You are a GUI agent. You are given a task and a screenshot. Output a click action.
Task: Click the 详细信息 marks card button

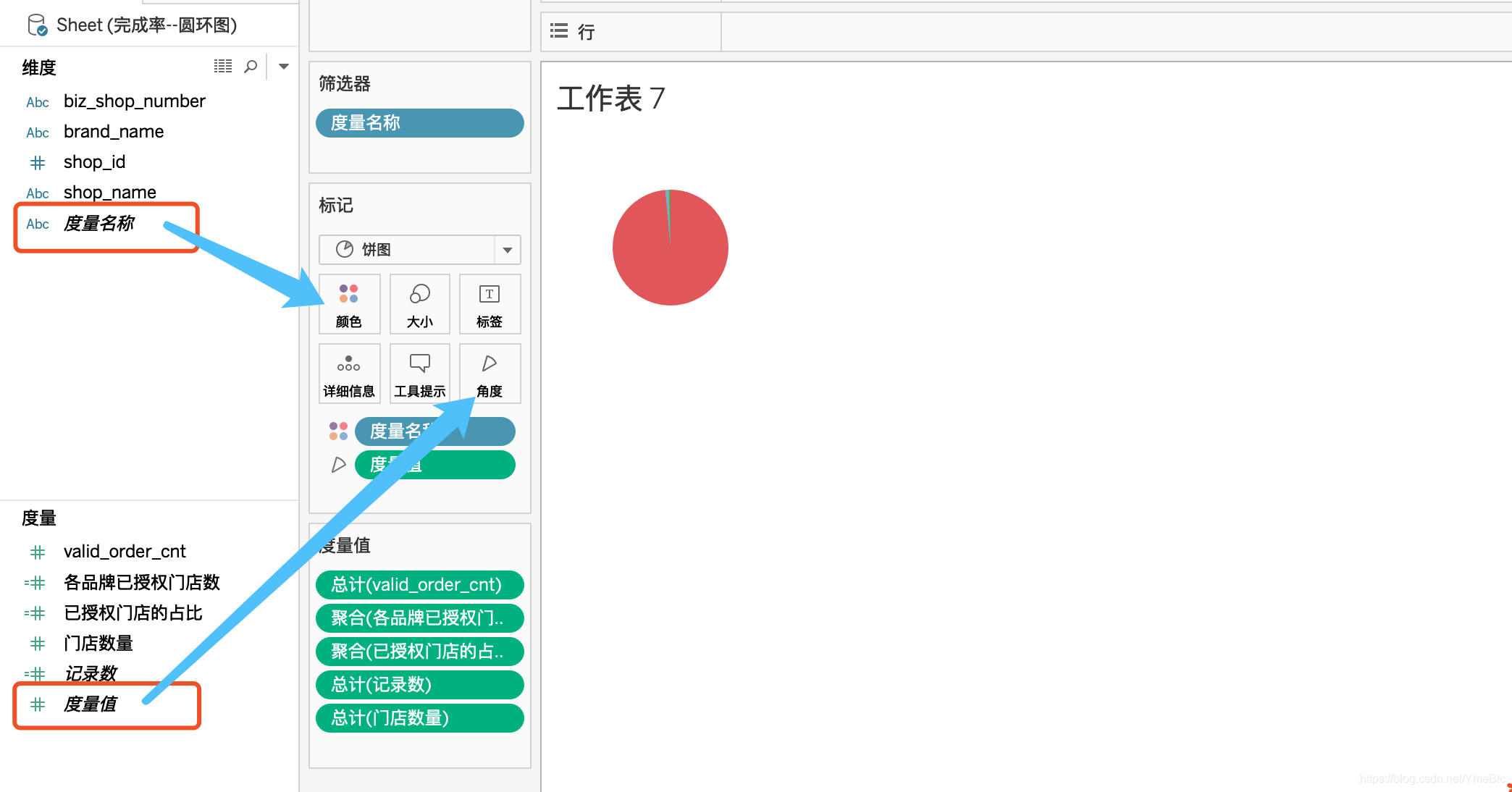pos(349,374)
